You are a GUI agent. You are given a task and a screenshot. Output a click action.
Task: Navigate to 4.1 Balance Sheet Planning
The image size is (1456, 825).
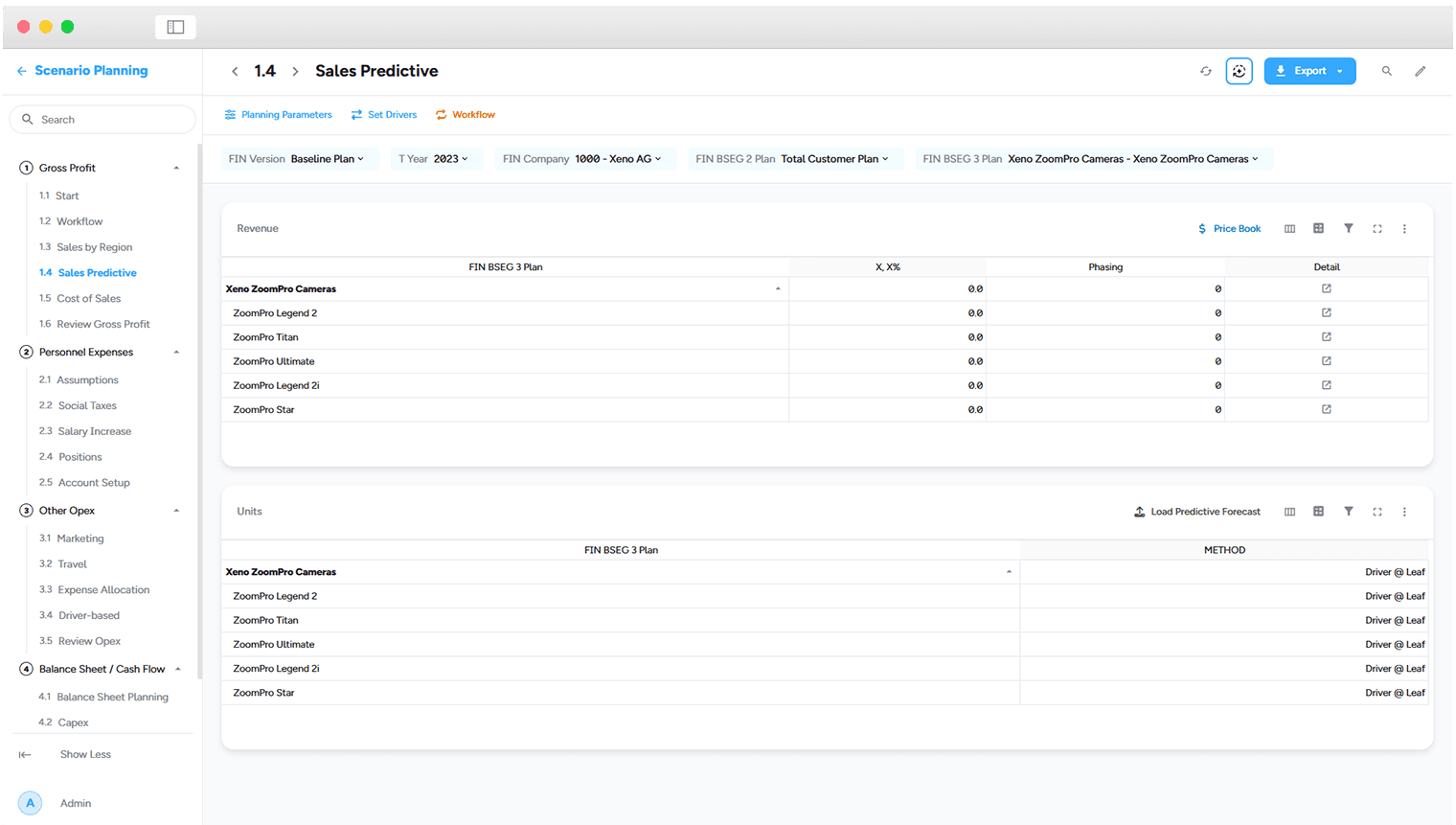103,698
